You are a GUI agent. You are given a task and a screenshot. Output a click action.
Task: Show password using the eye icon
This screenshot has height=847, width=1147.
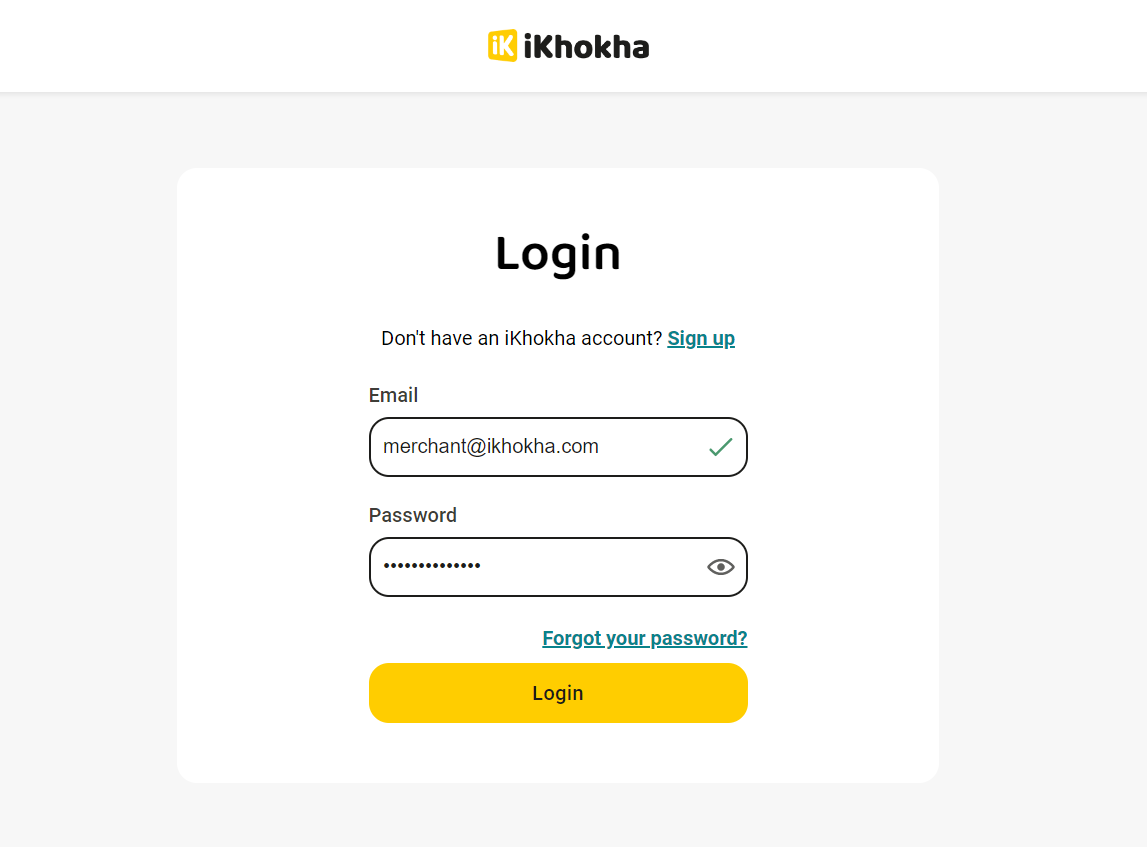720,567
